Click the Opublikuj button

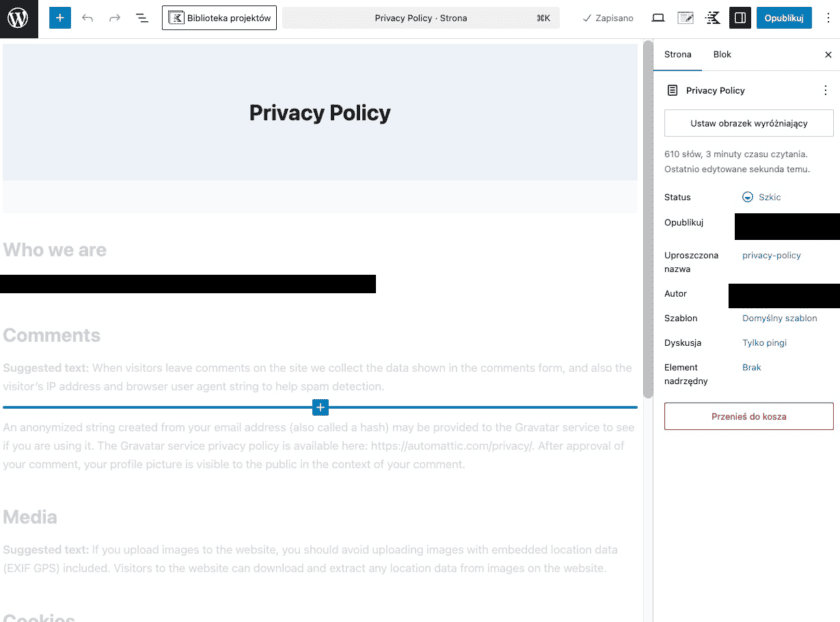[784, 18]
